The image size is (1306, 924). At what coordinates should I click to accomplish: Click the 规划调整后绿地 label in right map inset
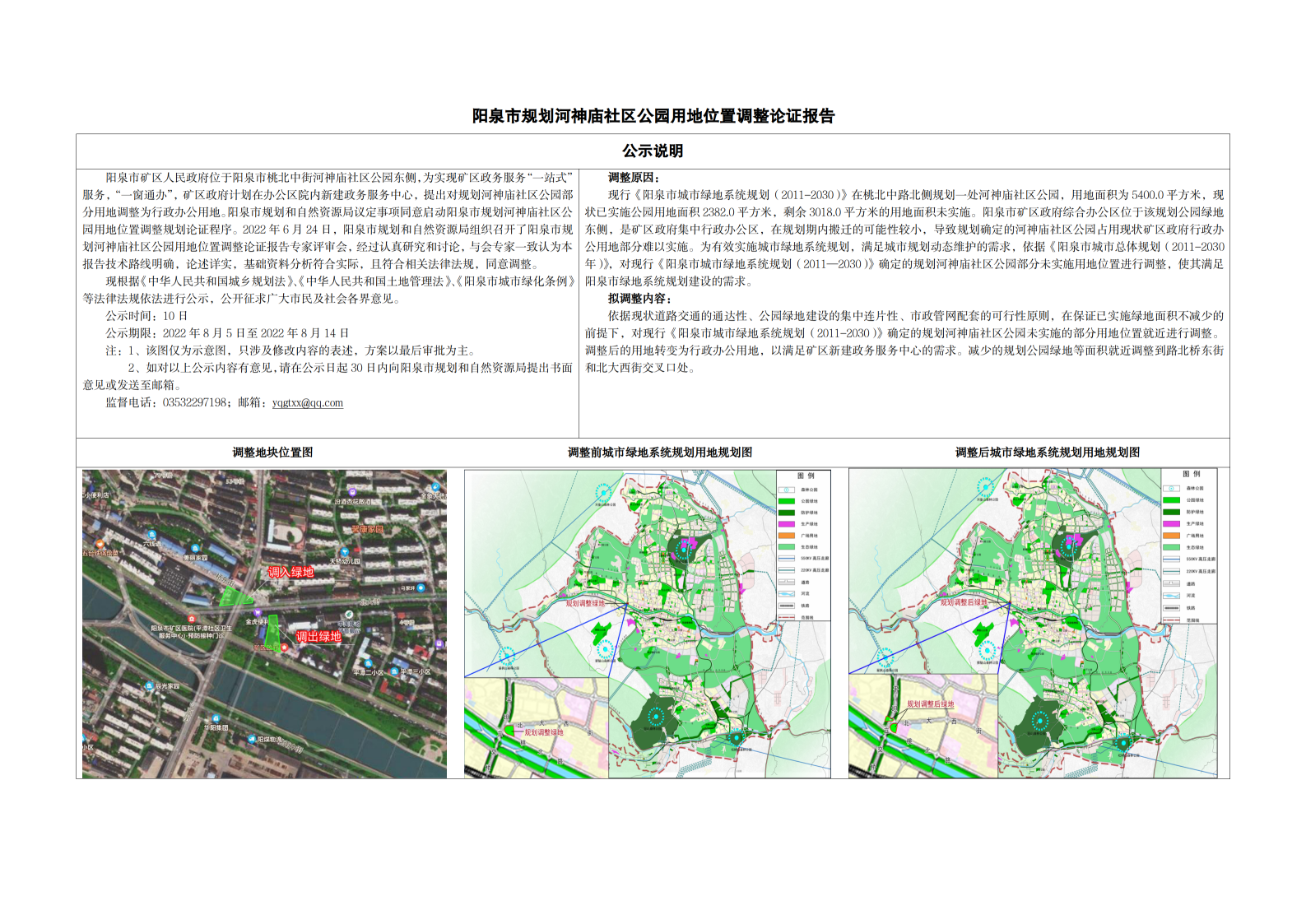(x=930, y=704)
